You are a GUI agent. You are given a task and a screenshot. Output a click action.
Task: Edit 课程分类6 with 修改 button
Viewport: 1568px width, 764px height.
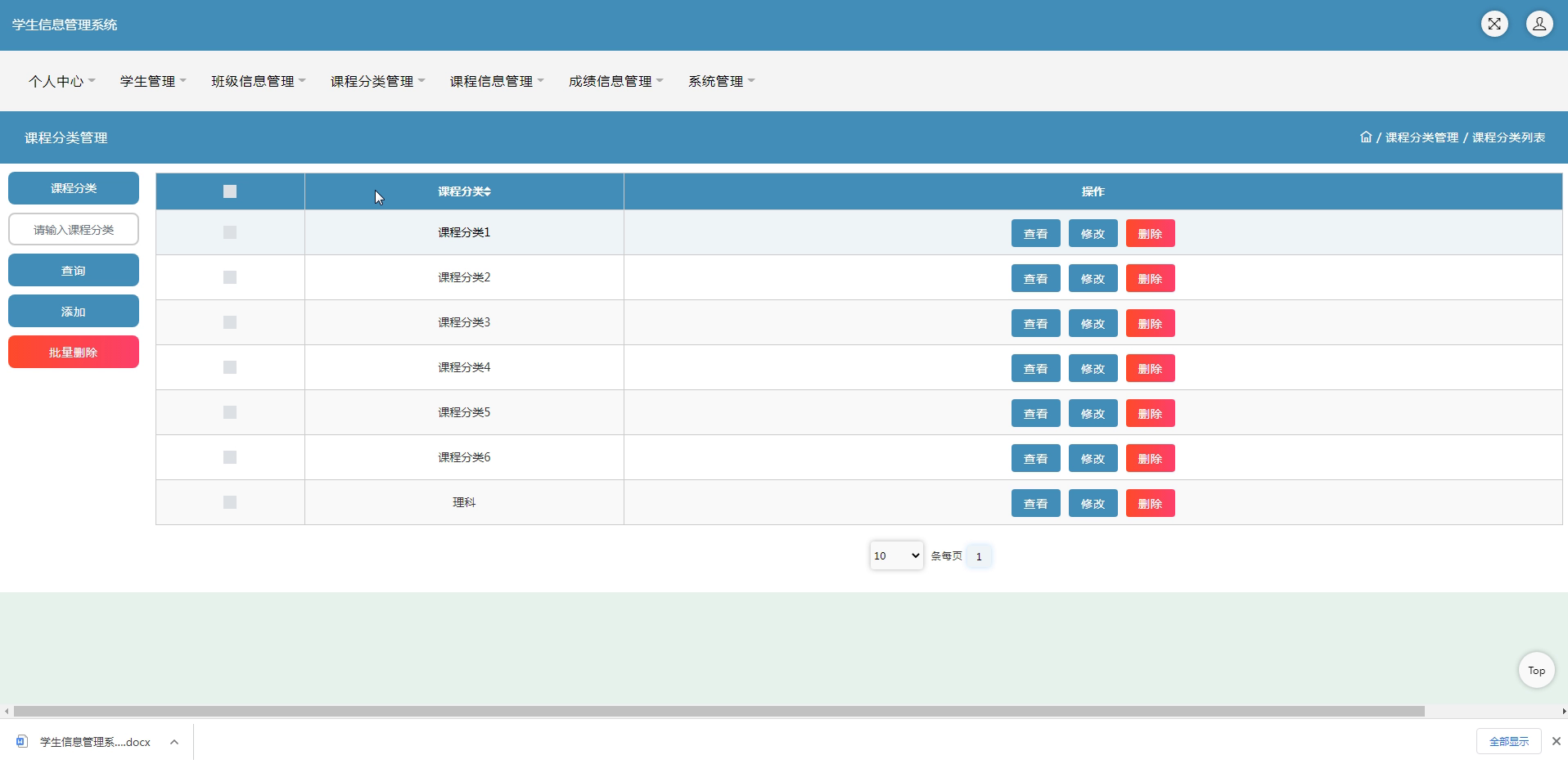point(1093,458)
